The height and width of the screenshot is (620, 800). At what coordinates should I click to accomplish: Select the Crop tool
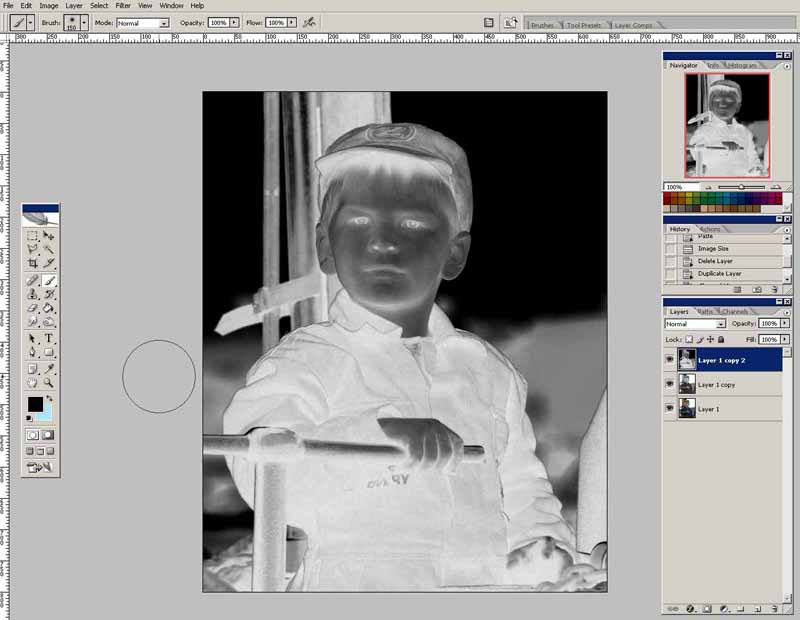(33, 264)
